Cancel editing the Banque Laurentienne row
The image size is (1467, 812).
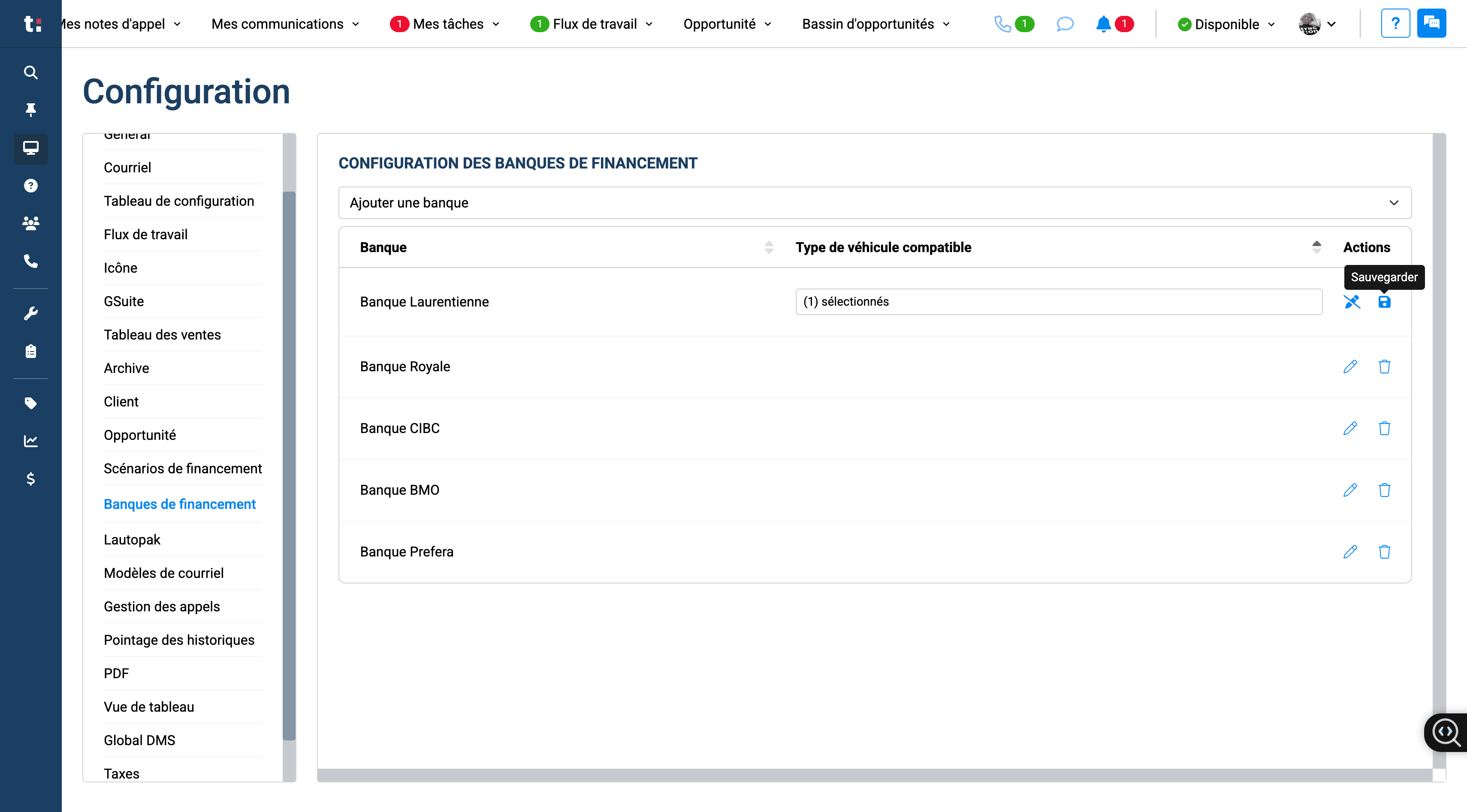1352,301
